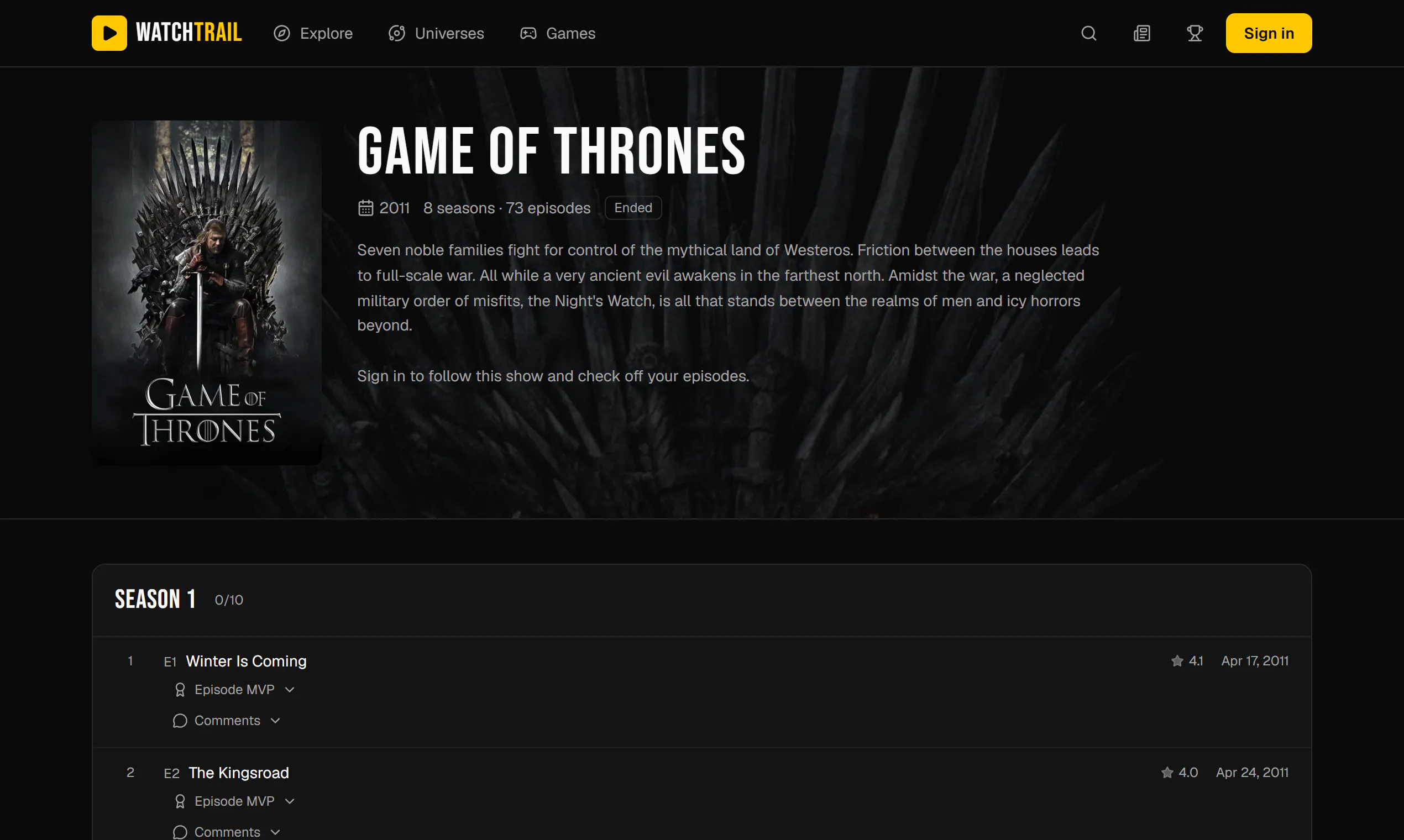Click the E1 episode code label
This screenshot has height=840, width=1404.
click(x=170, y=662)
